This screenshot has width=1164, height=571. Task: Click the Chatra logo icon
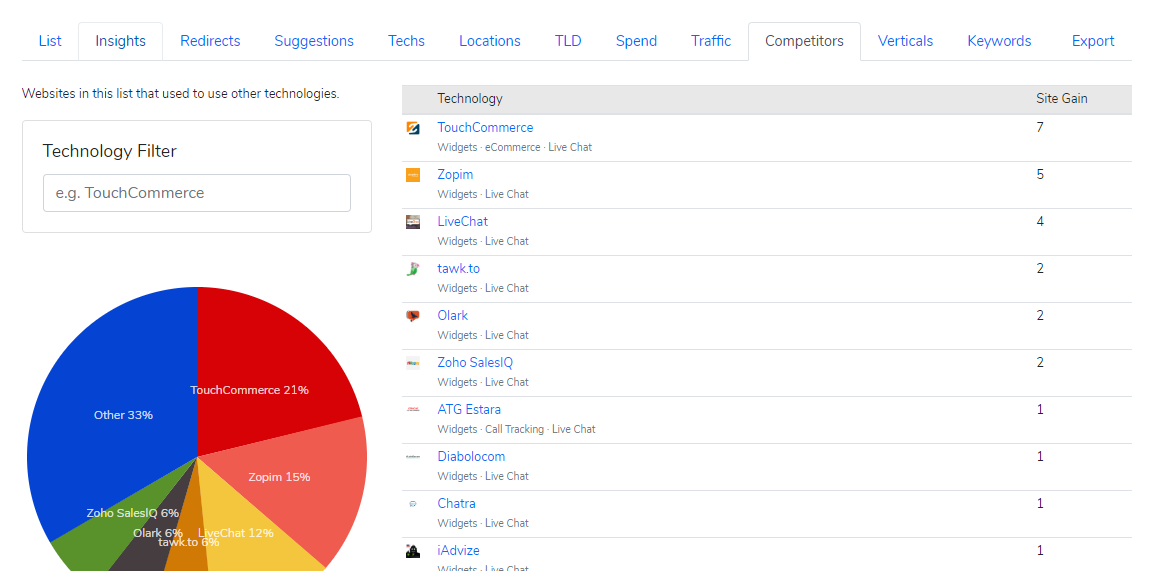[413, 503]
